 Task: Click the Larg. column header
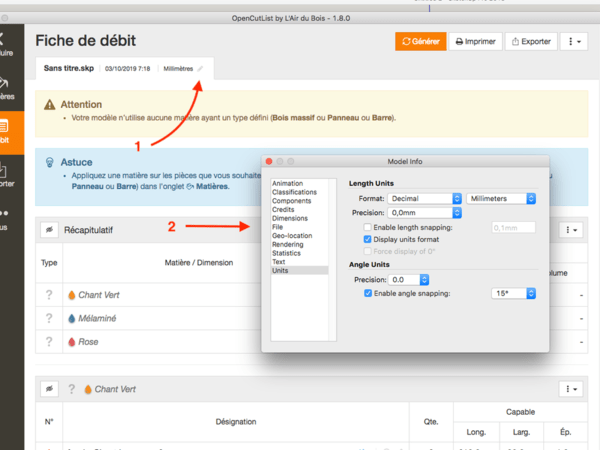coord(521,432)
